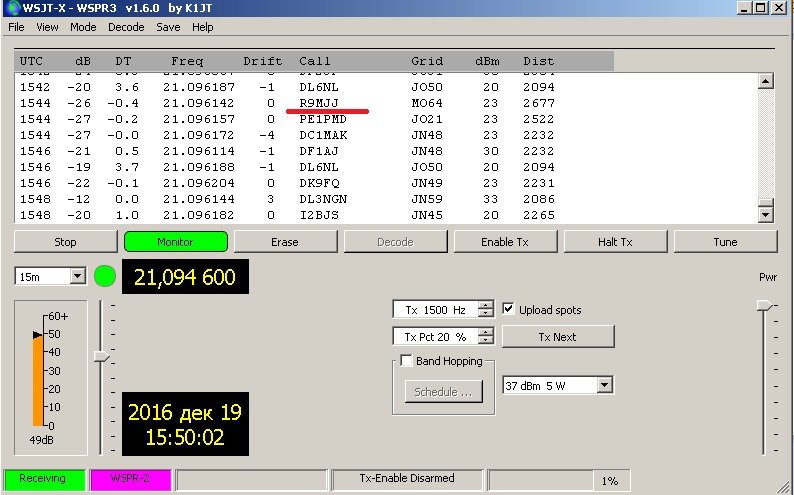Click Enable Tx button
Viewport: 794px width, 495px height.
(x=505, y=242)
